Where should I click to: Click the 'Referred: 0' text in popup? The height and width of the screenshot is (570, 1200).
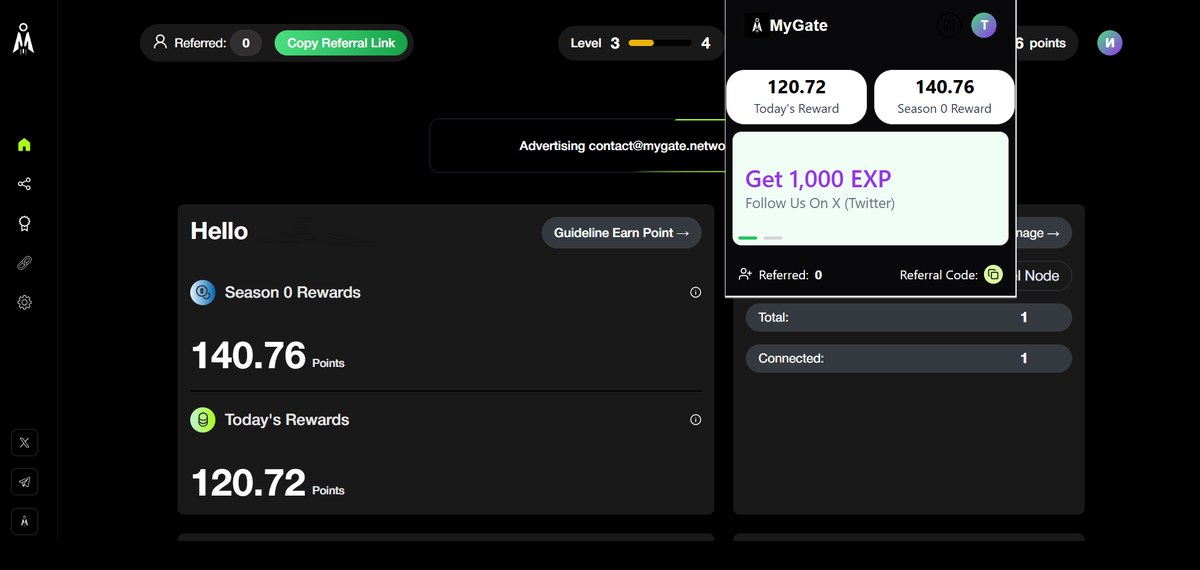(790, 275)
